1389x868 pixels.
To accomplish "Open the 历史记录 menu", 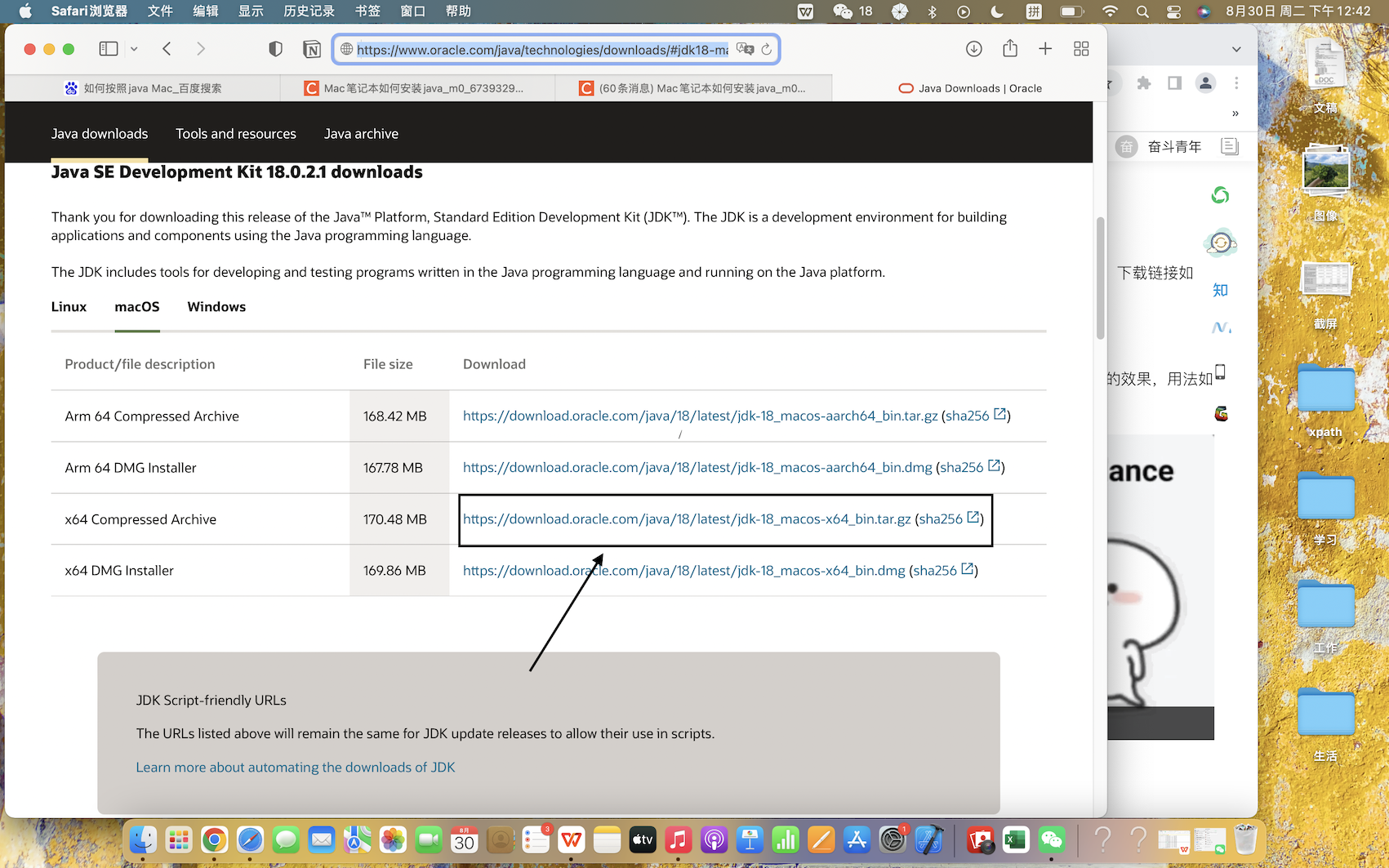I will [x=309, y=11].
